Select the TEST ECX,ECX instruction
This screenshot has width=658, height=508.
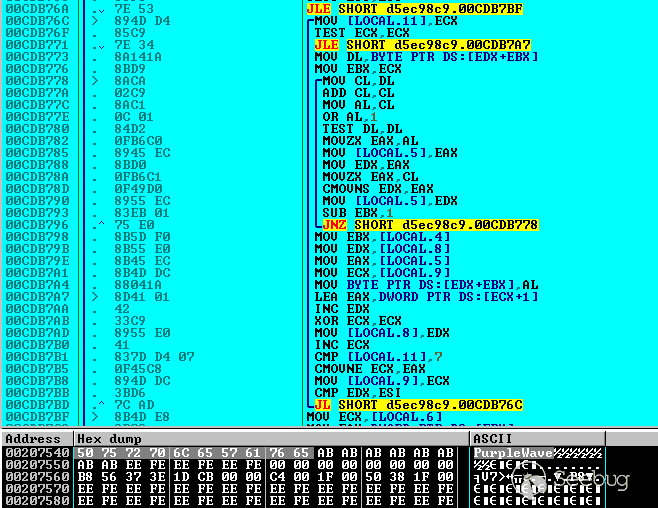pyautogui.click(x=362, y=33)
